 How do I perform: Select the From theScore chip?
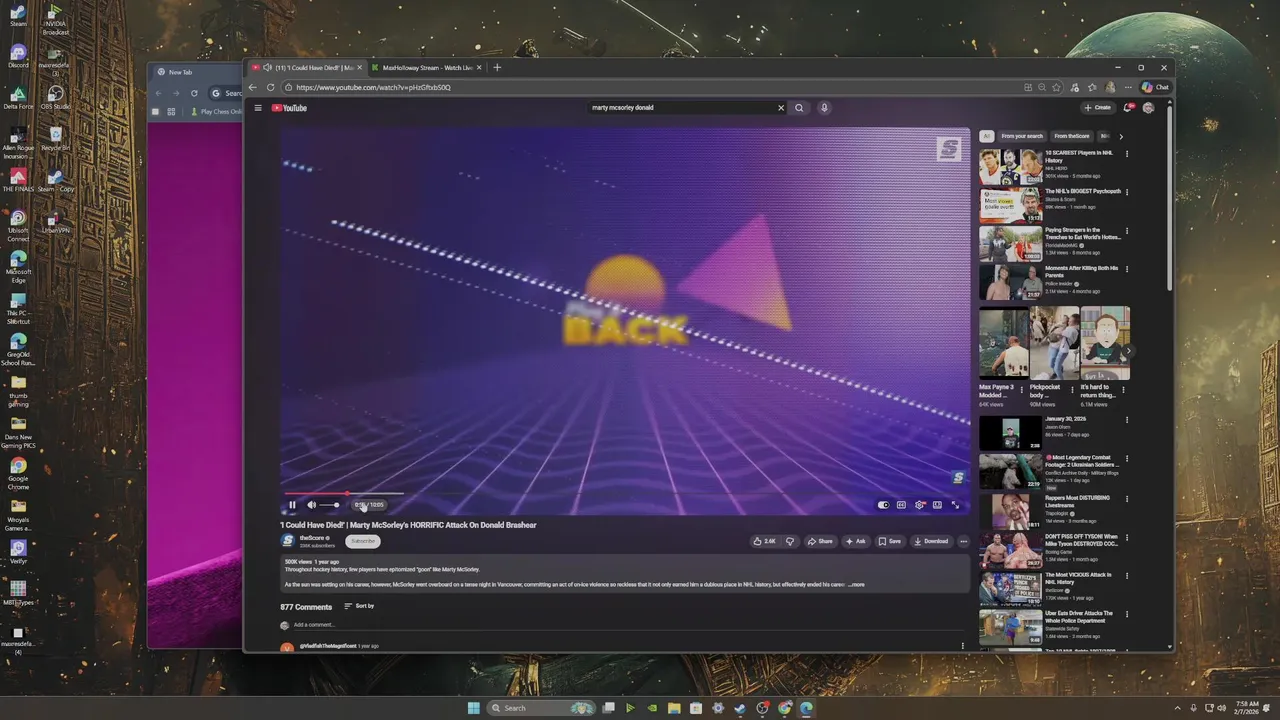click(x=1072, y=136)
